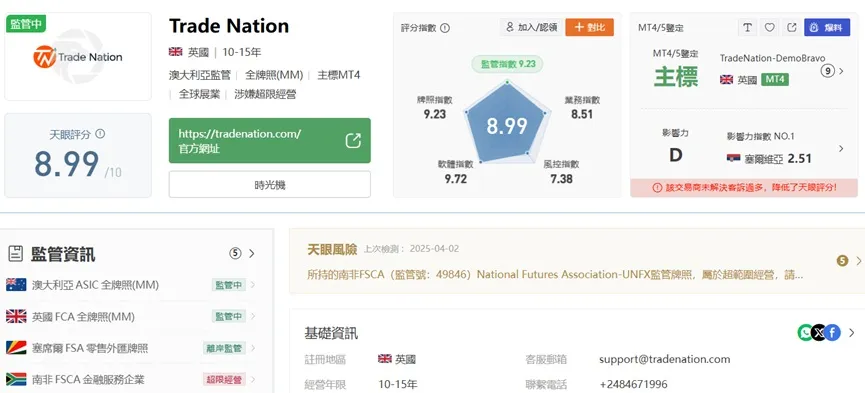Click the Facebook icon in 基礎資訊

click(x=832, y=332)
